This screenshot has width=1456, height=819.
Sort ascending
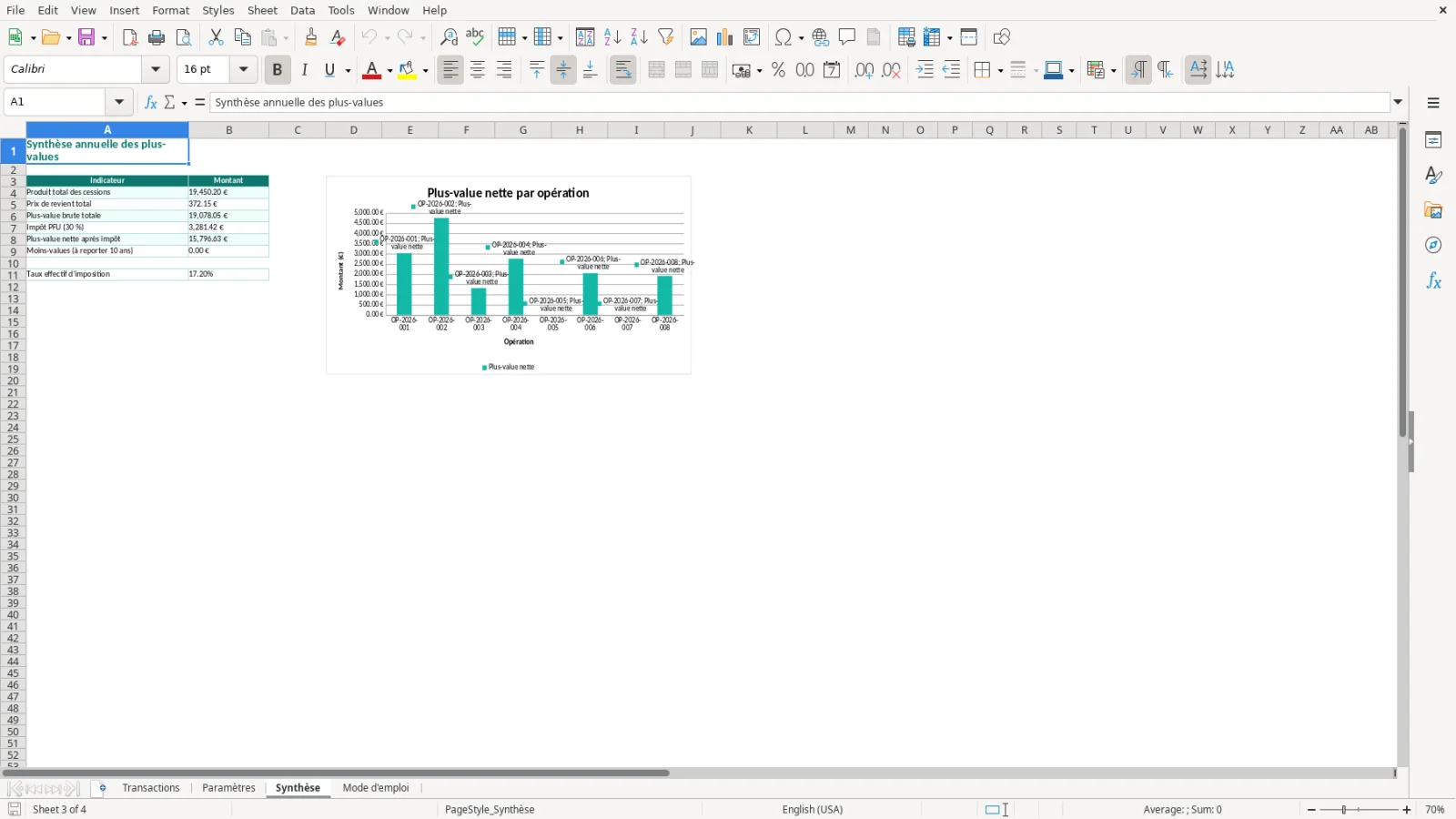(612, 37)
